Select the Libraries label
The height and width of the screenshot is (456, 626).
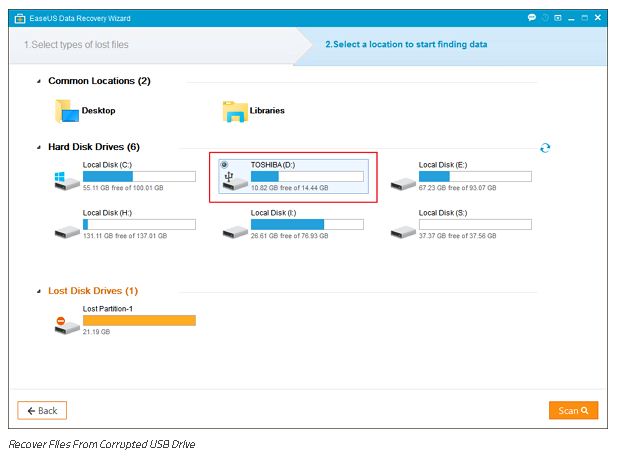267,111
